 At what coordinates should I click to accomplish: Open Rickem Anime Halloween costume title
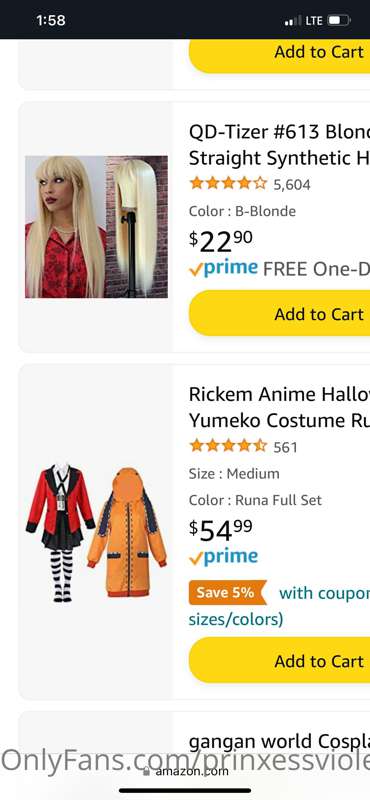tap(279, 407)
